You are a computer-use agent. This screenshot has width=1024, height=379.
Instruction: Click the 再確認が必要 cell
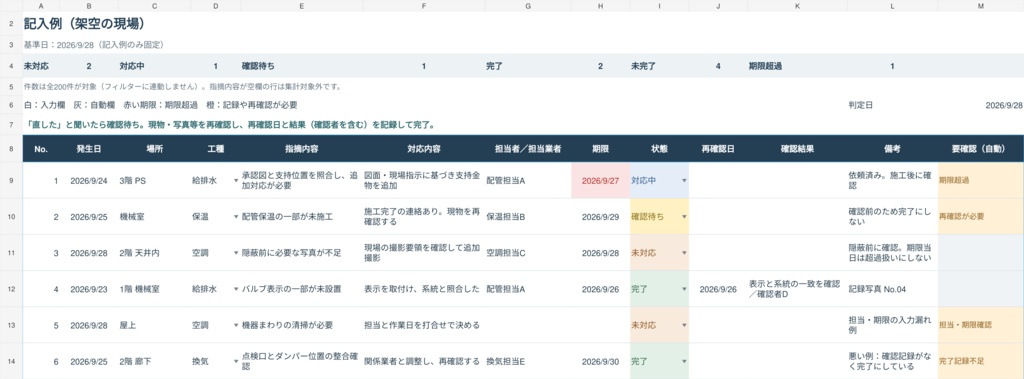pos(980,217)
